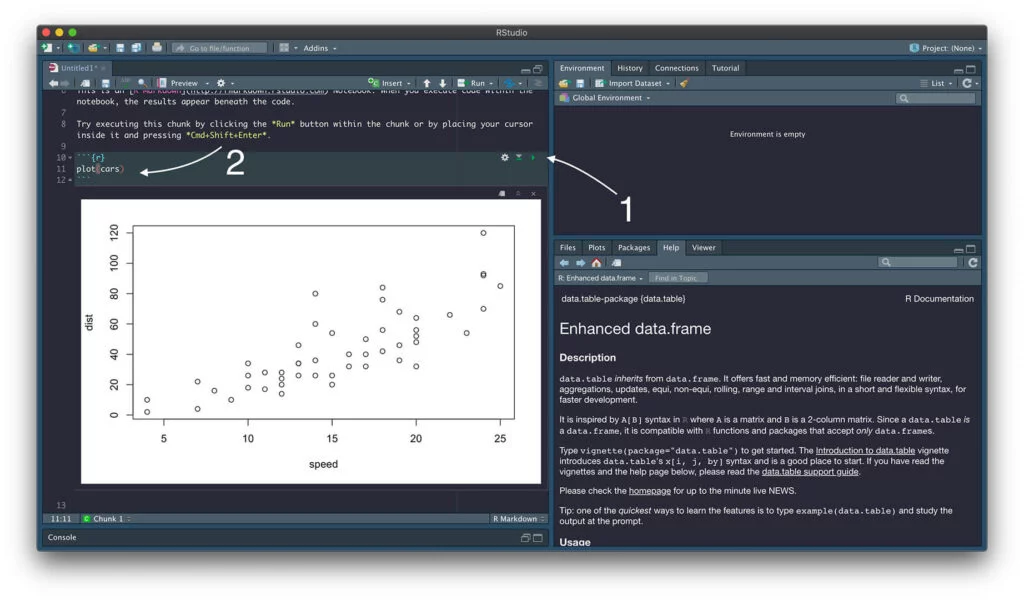Click the Print document icon
The width and height of the screenshot is (1024, 600).
(157, 48)
